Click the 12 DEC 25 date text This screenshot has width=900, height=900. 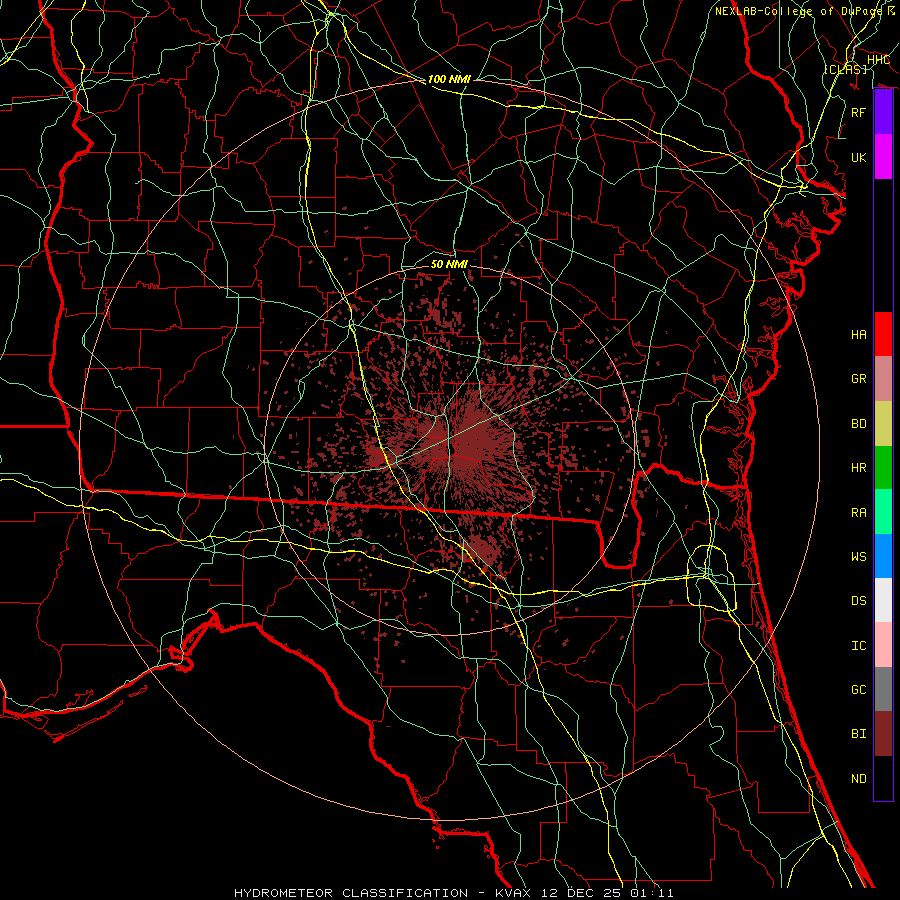(x=583, y=893)
